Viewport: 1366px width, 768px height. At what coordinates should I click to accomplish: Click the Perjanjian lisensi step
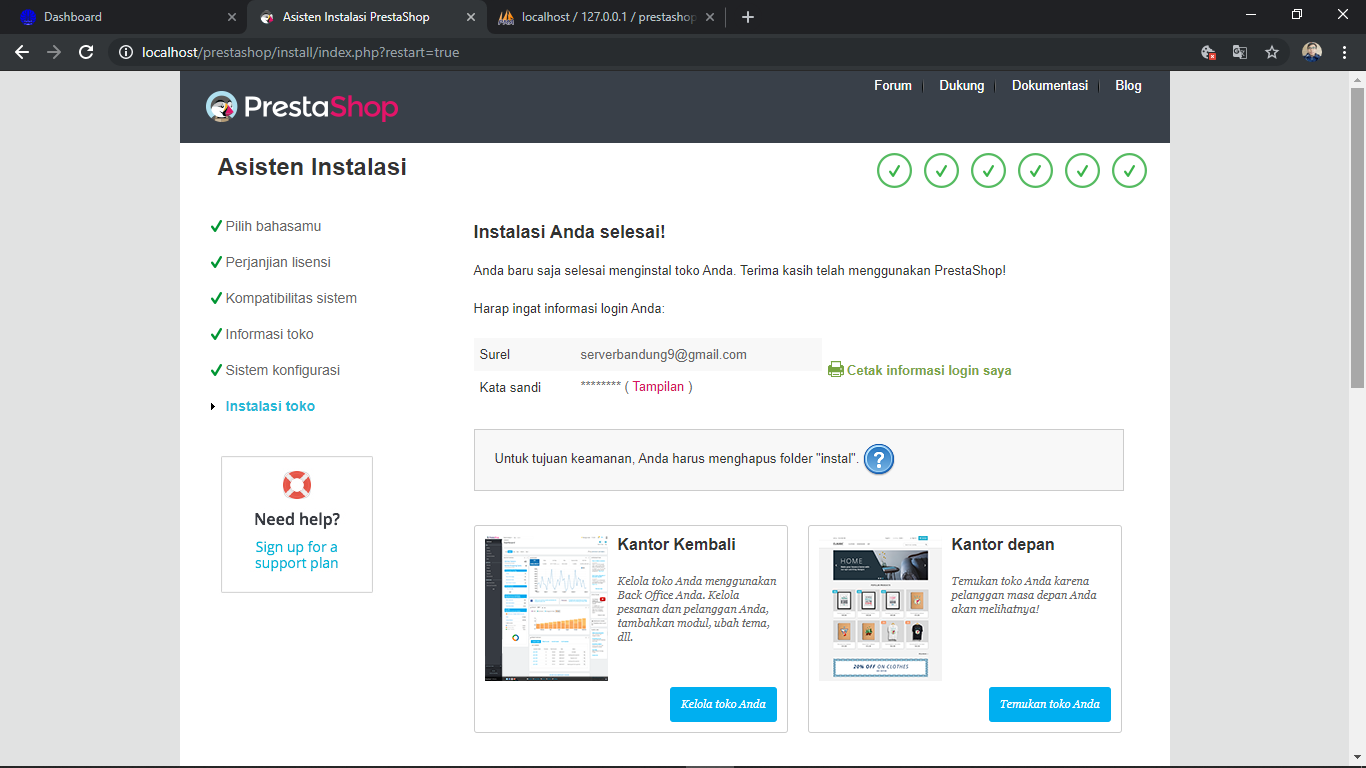(278, 262)
